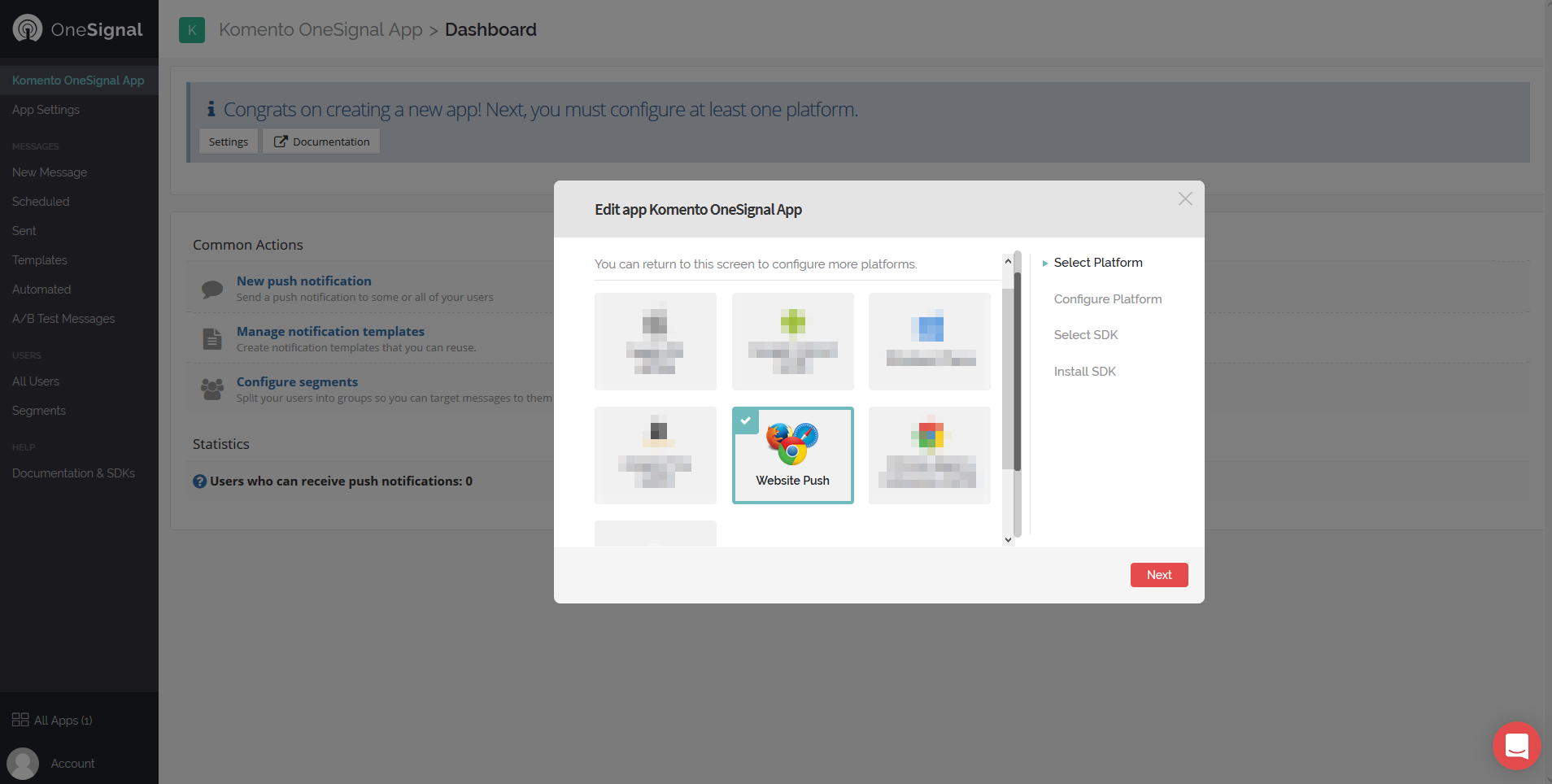This screenshot has height=784, width=1552.
Task: Click Configure Platform wizard step
Action: tap(1108, 299)
